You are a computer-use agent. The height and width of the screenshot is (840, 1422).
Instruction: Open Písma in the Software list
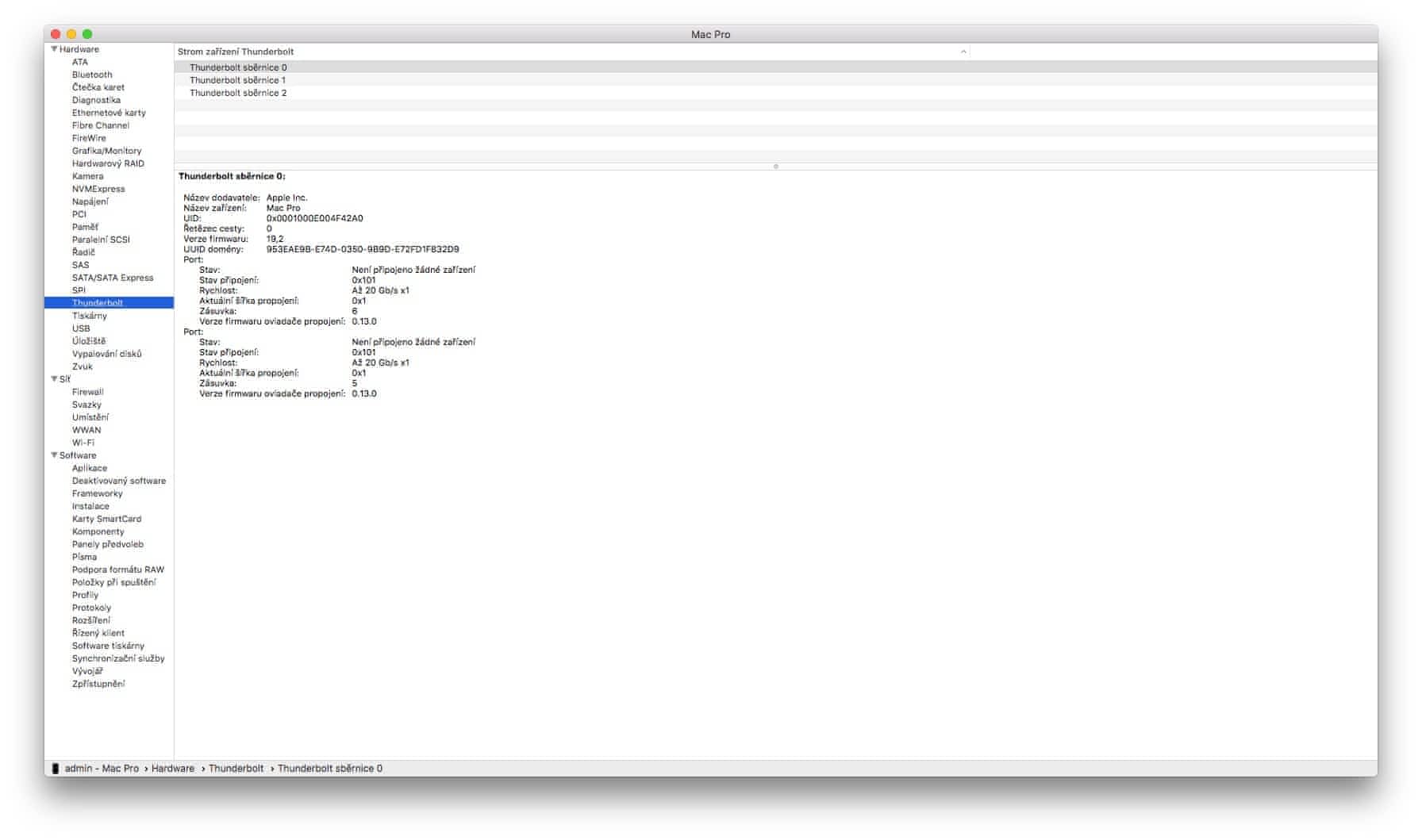tap(84, 557)
